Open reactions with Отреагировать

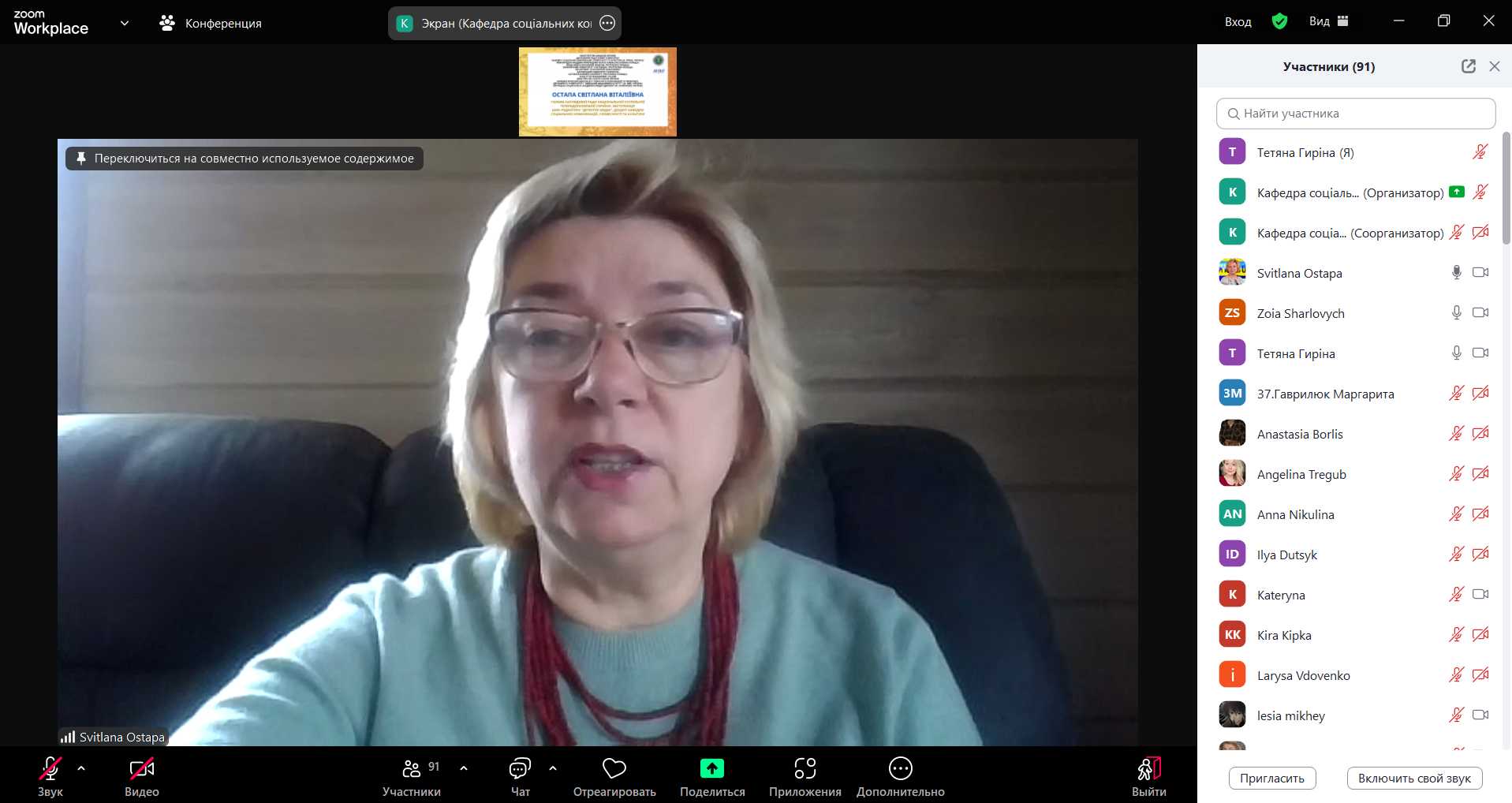[x=614, y=776]
